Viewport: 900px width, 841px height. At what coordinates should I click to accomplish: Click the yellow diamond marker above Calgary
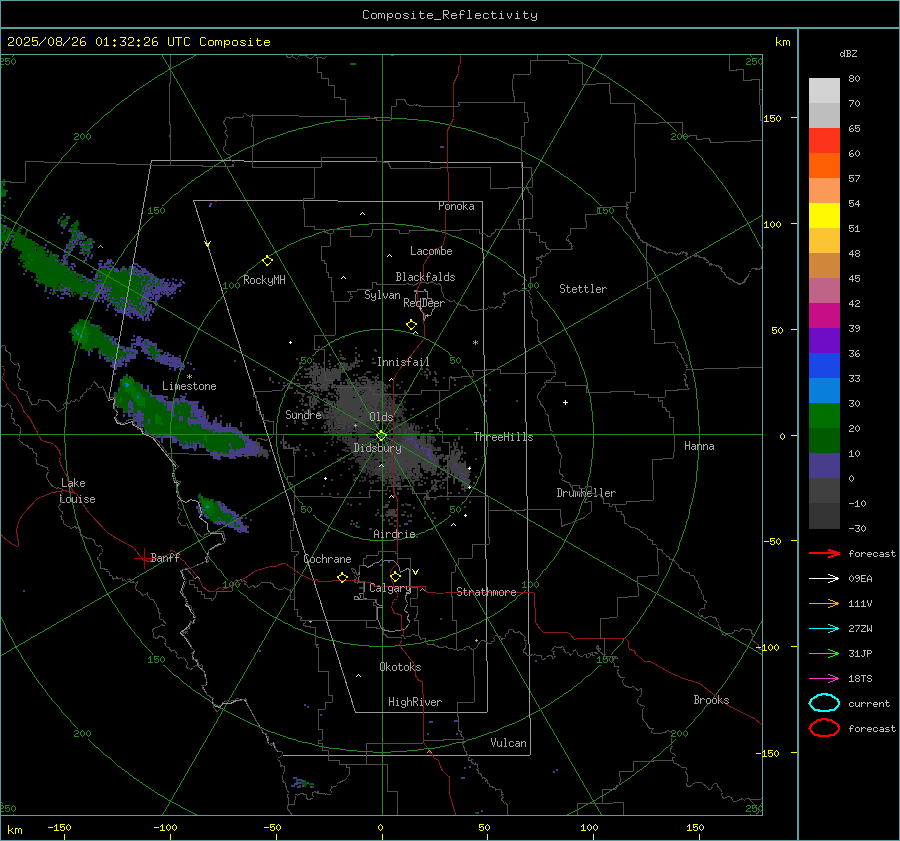click(x=395, y=576)
